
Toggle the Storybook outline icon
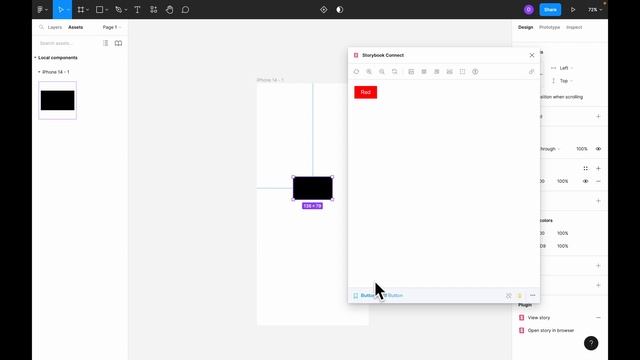click(x=462, y=72)
